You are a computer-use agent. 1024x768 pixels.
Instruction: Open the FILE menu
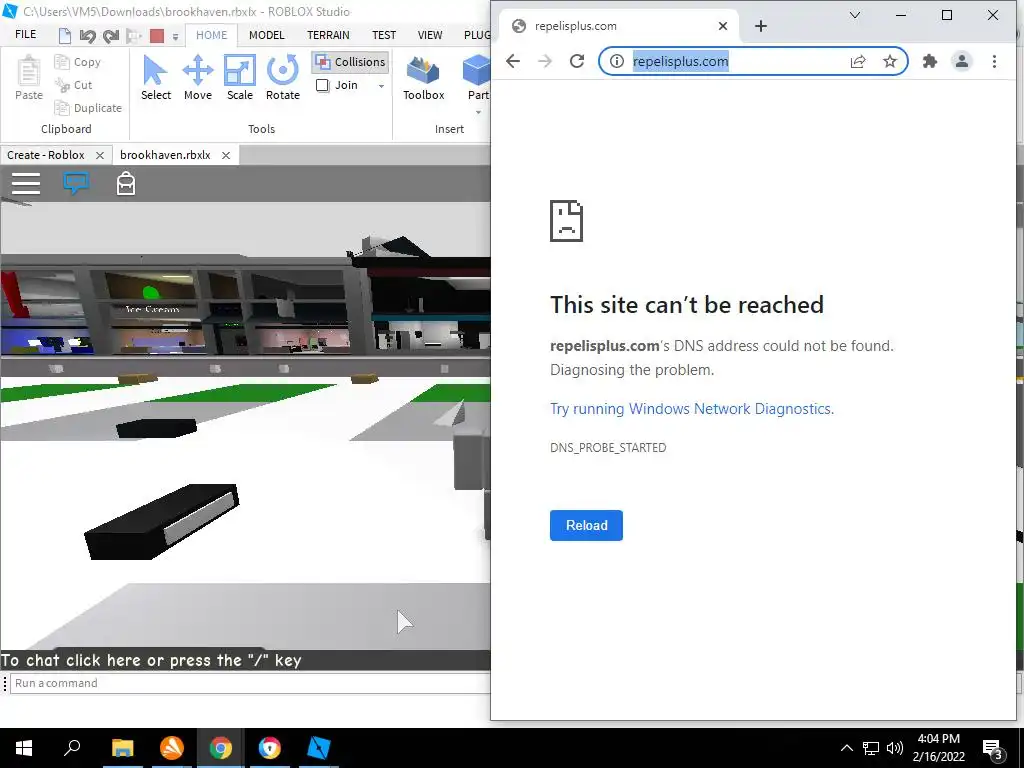point(25,35)
